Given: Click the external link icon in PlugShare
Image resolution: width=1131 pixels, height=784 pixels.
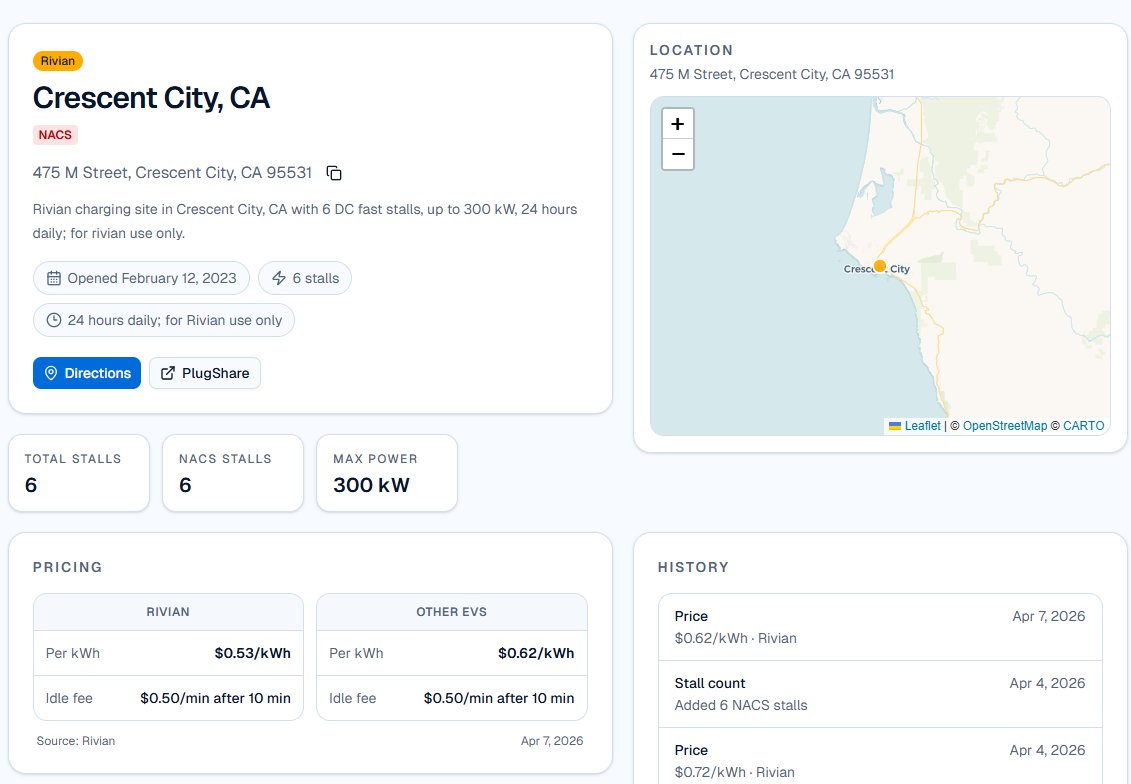Looking at the screenshot, I should [x=167, y=373].
